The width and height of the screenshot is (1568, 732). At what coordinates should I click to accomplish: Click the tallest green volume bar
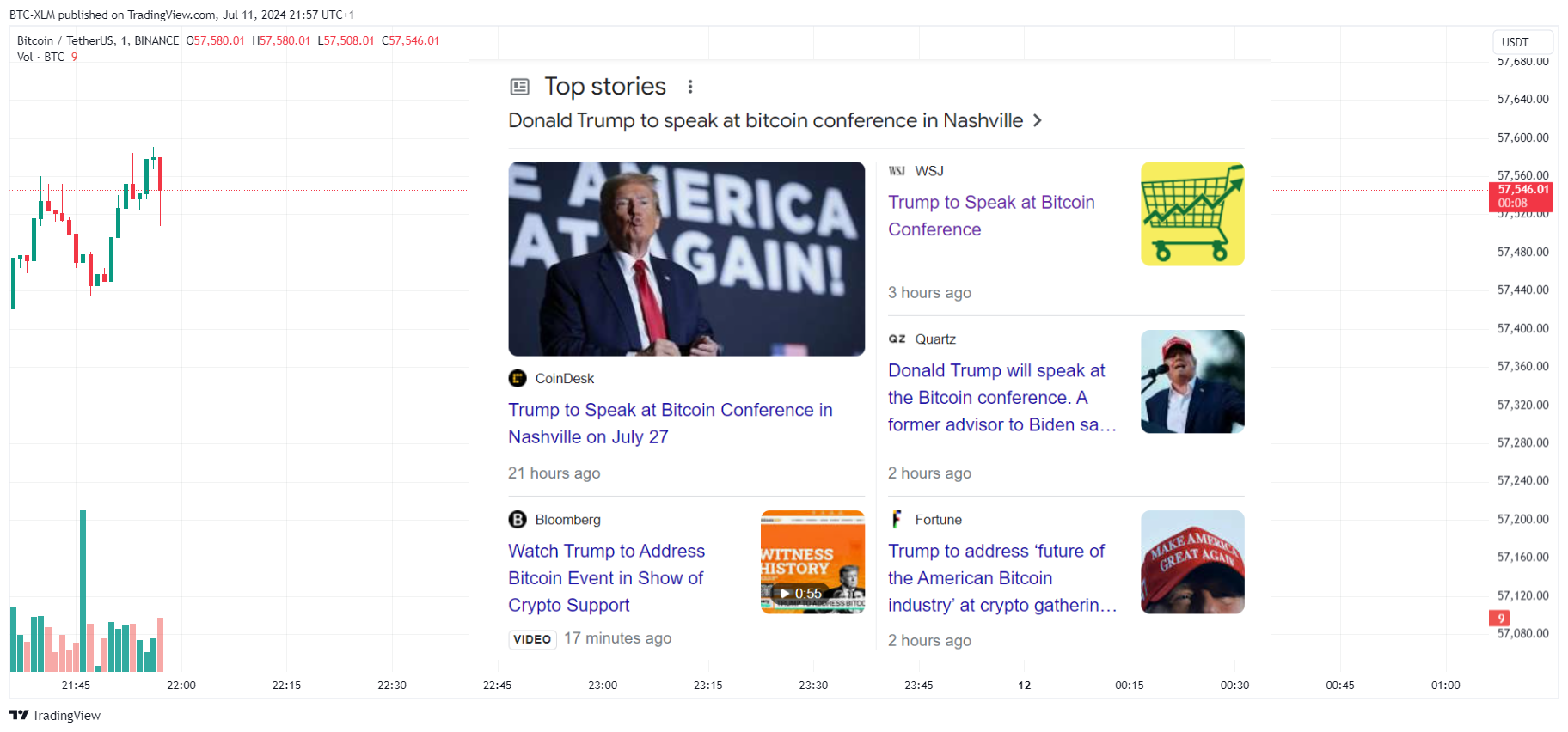click(x=83, y=591)
